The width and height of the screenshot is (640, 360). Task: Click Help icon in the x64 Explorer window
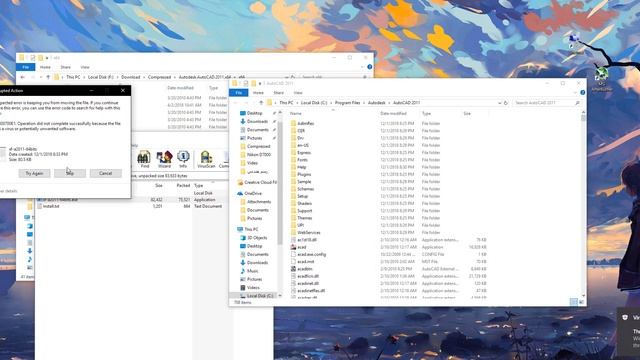369,67
